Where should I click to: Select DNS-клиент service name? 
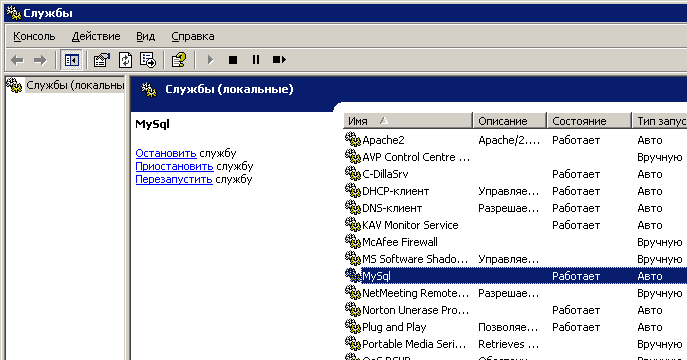coord(392,208)
